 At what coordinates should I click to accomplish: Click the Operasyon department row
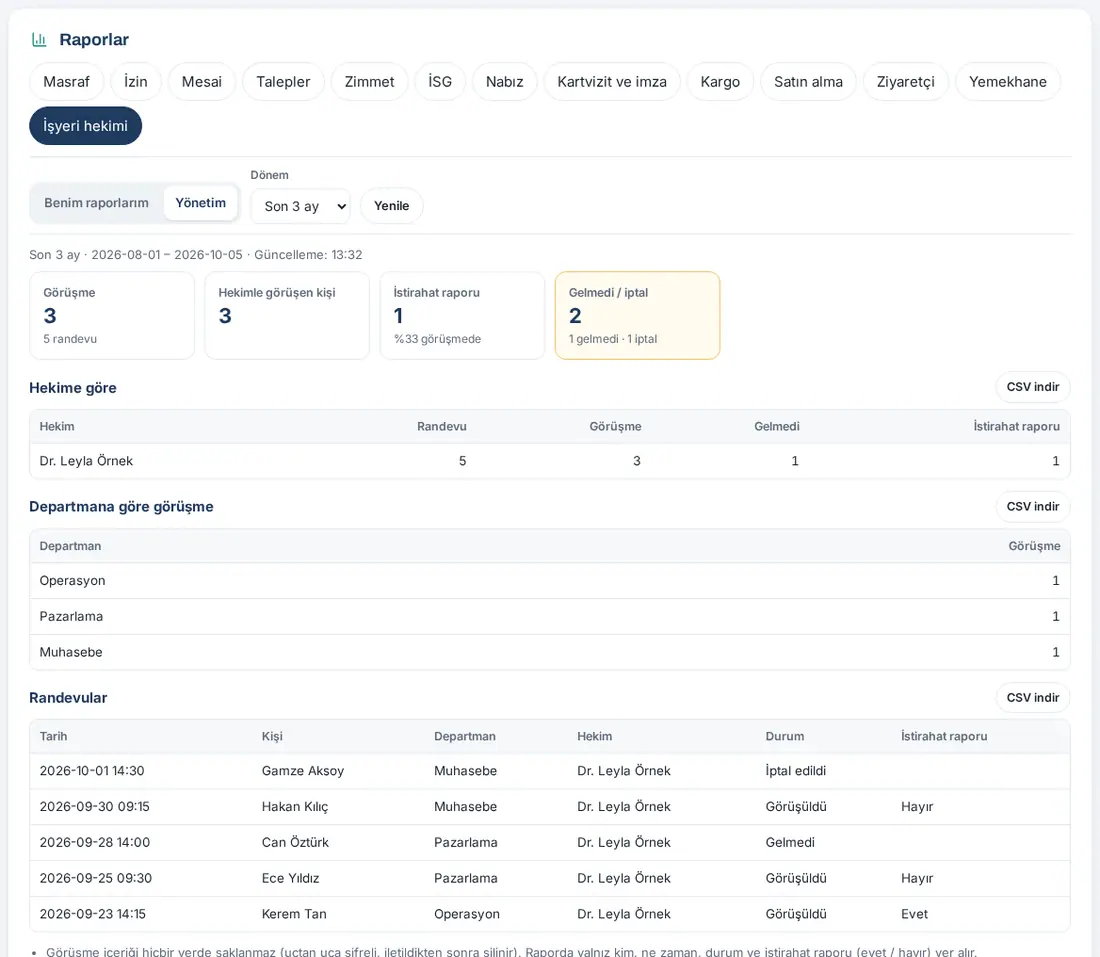[x=549, y=580]
